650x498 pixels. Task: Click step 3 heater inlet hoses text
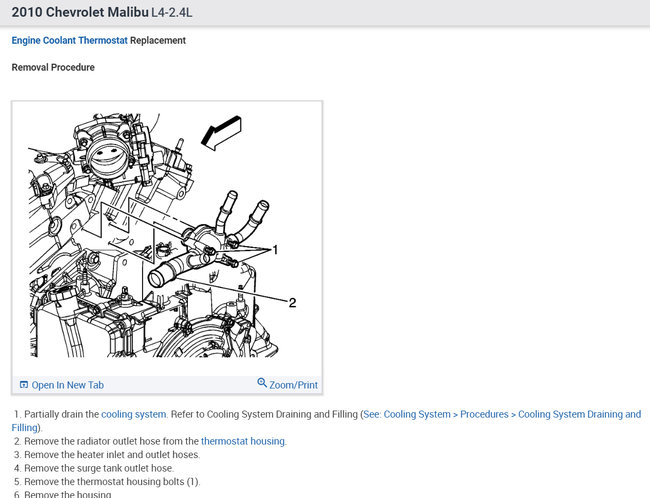(x=112, y=454)
